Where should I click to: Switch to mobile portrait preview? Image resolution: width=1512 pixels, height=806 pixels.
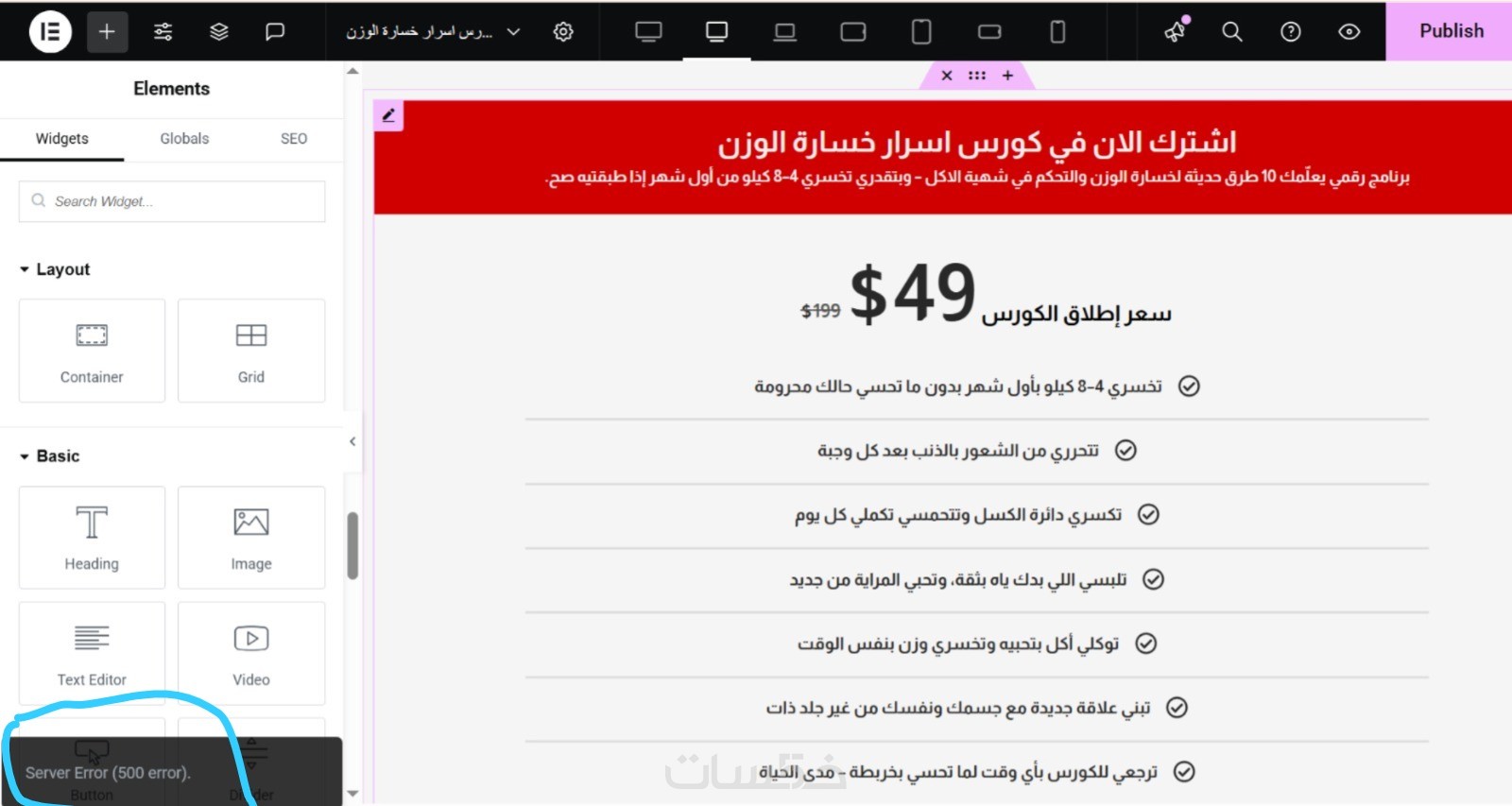[x=1057, y=32]
